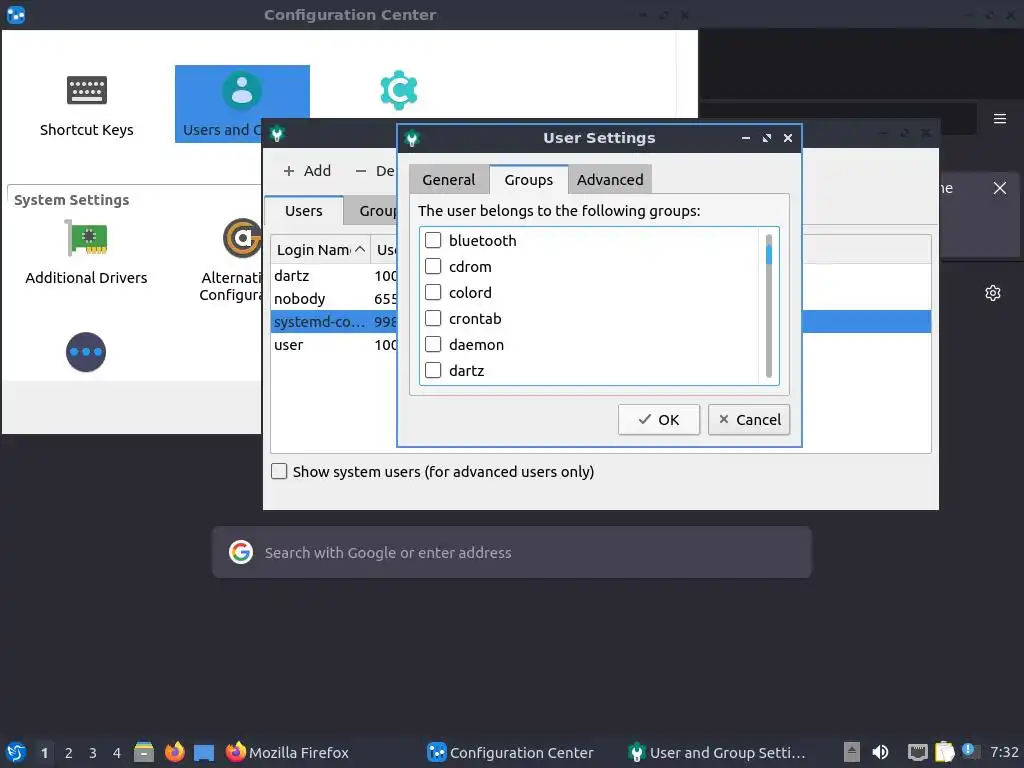Switch to User and Group Settings taskbar entry
The width and height of the screenshot is (1024, 768).
coord(716,752)
